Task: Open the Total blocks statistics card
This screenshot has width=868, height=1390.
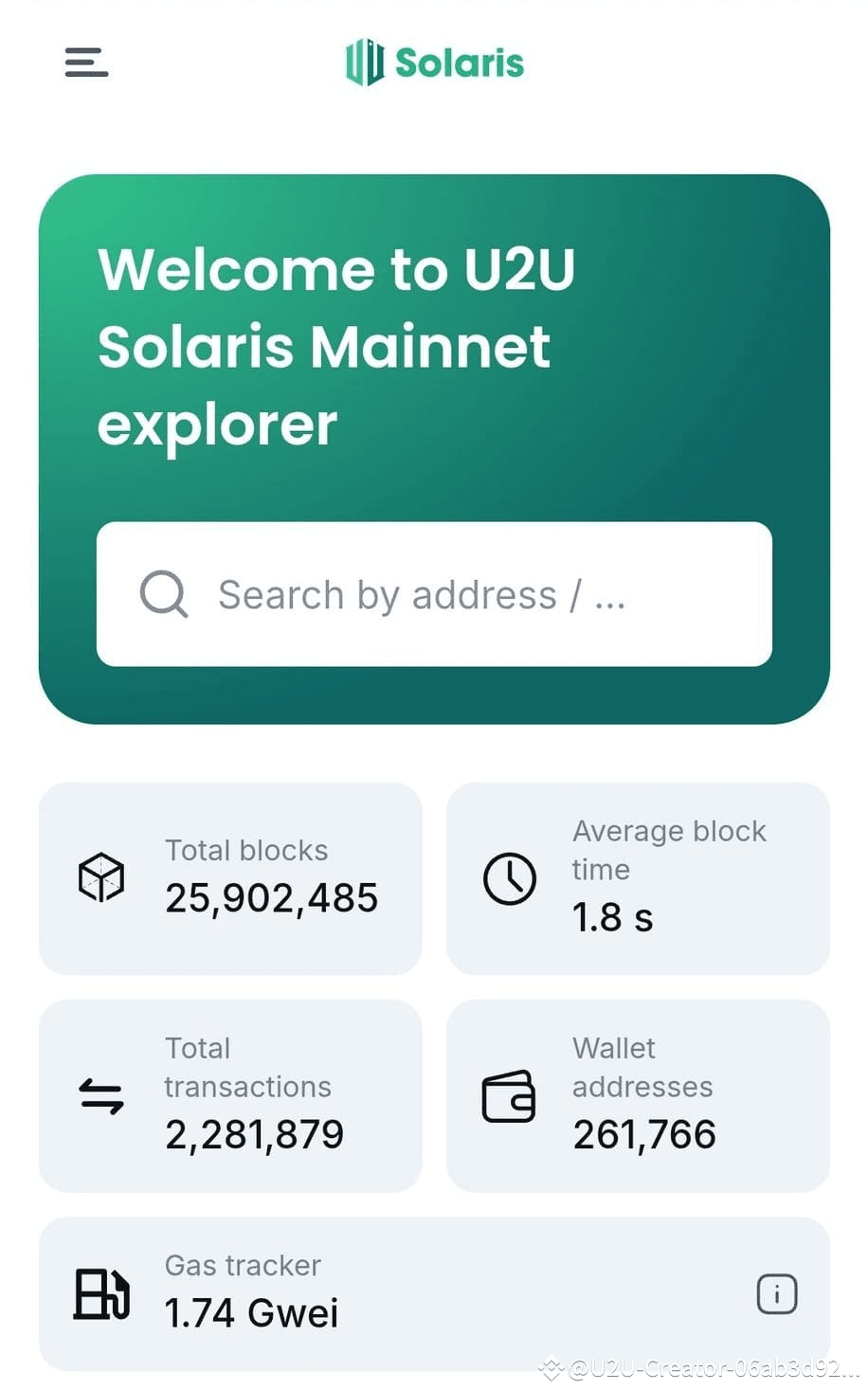Action: point(229,877)
